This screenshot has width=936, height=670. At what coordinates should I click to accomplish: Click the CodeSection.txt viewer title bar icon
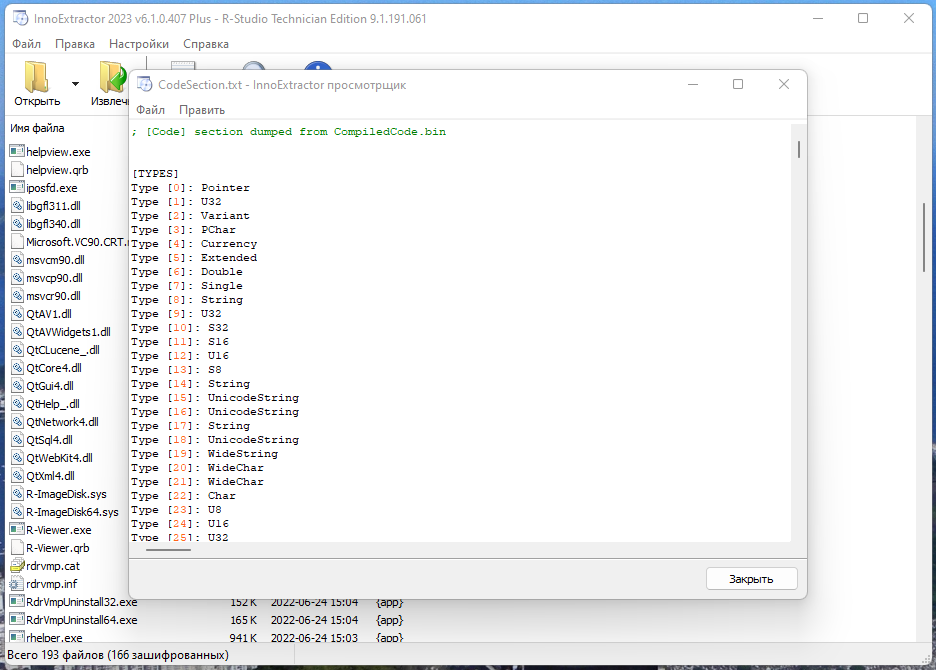pyautogui.click(x=144, y=85)
